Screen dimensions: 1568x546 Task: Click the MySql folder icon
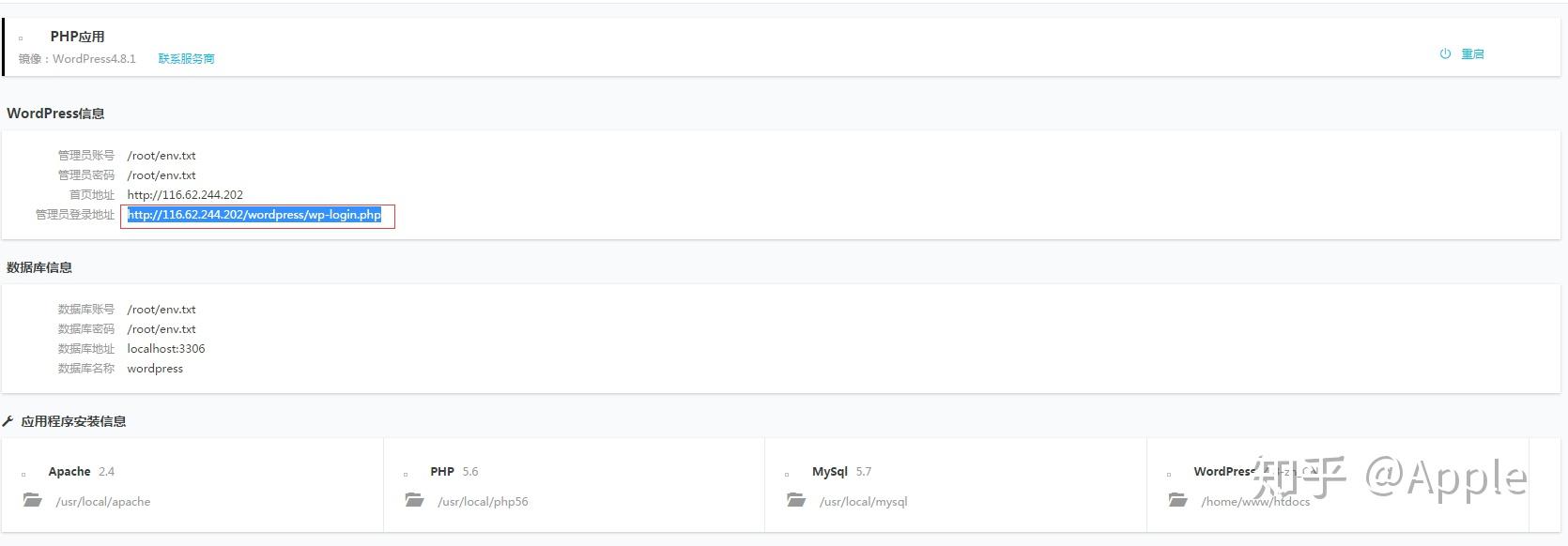click(796, 501)
